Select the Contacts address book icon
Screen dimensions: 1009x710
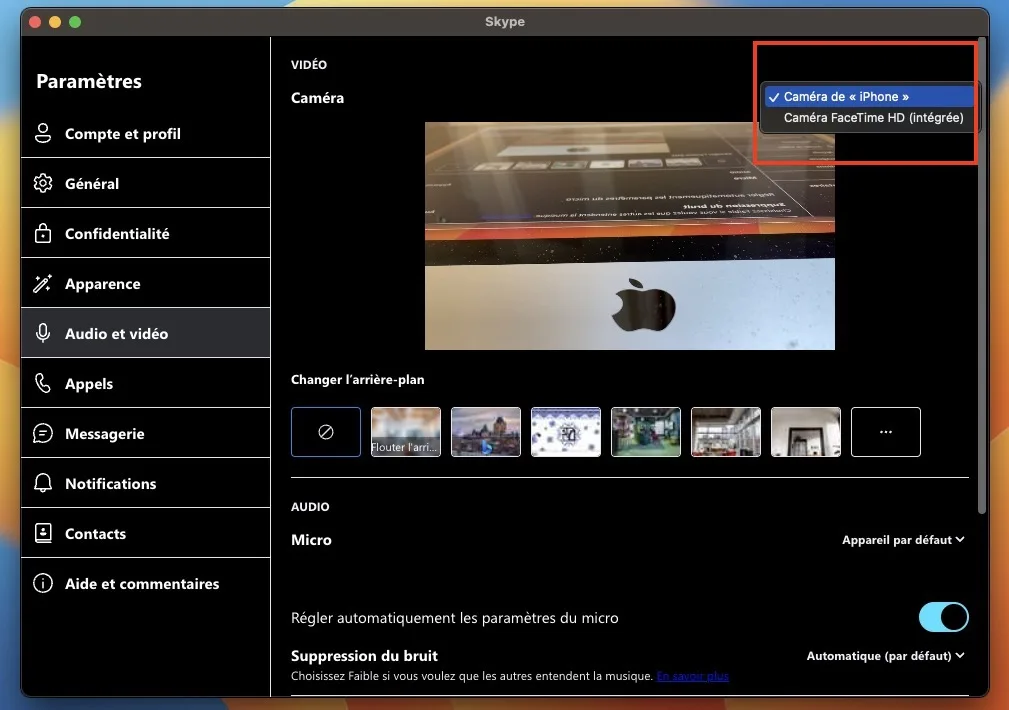pos(42,533)
